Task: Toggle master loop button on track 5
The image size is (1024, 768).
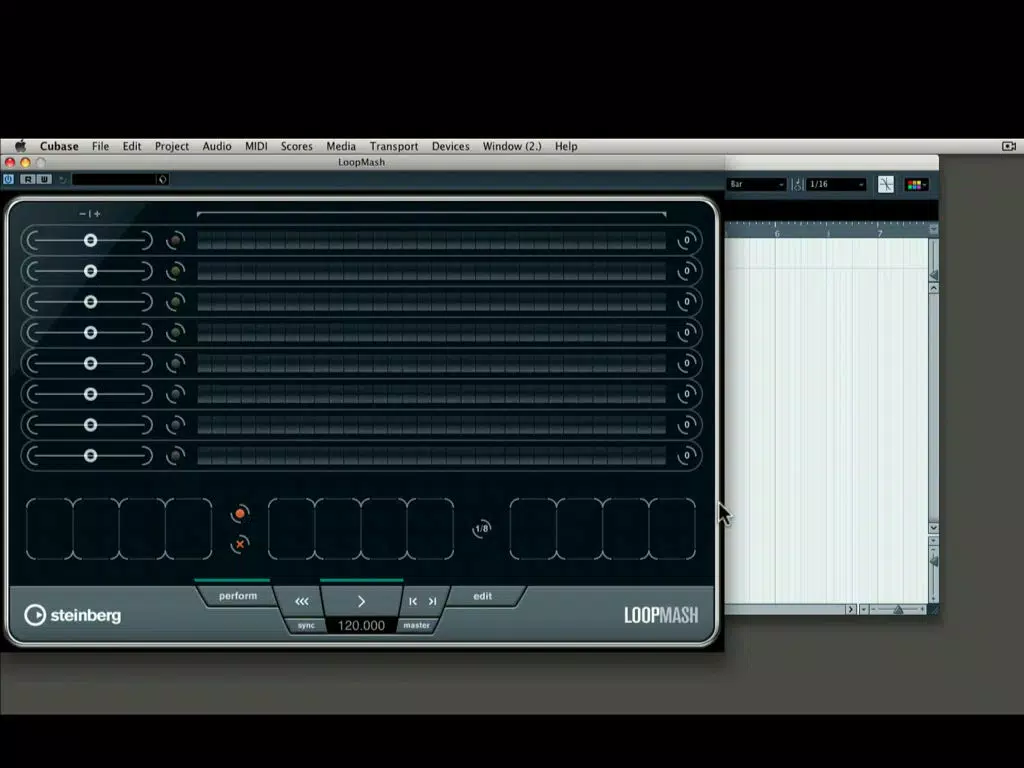Action: pos(175,363)
